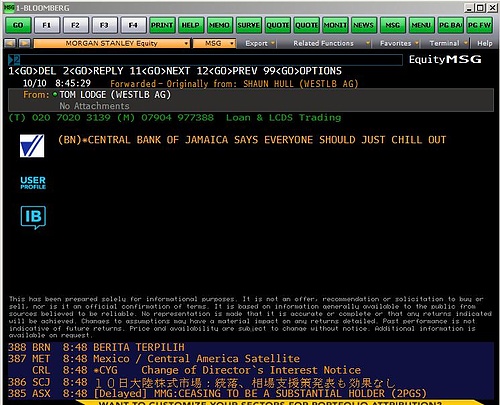Viewport: 500px width, 405px height.
Task: Open HELP from the green toolbar
Action: click(x=191, y=25)
